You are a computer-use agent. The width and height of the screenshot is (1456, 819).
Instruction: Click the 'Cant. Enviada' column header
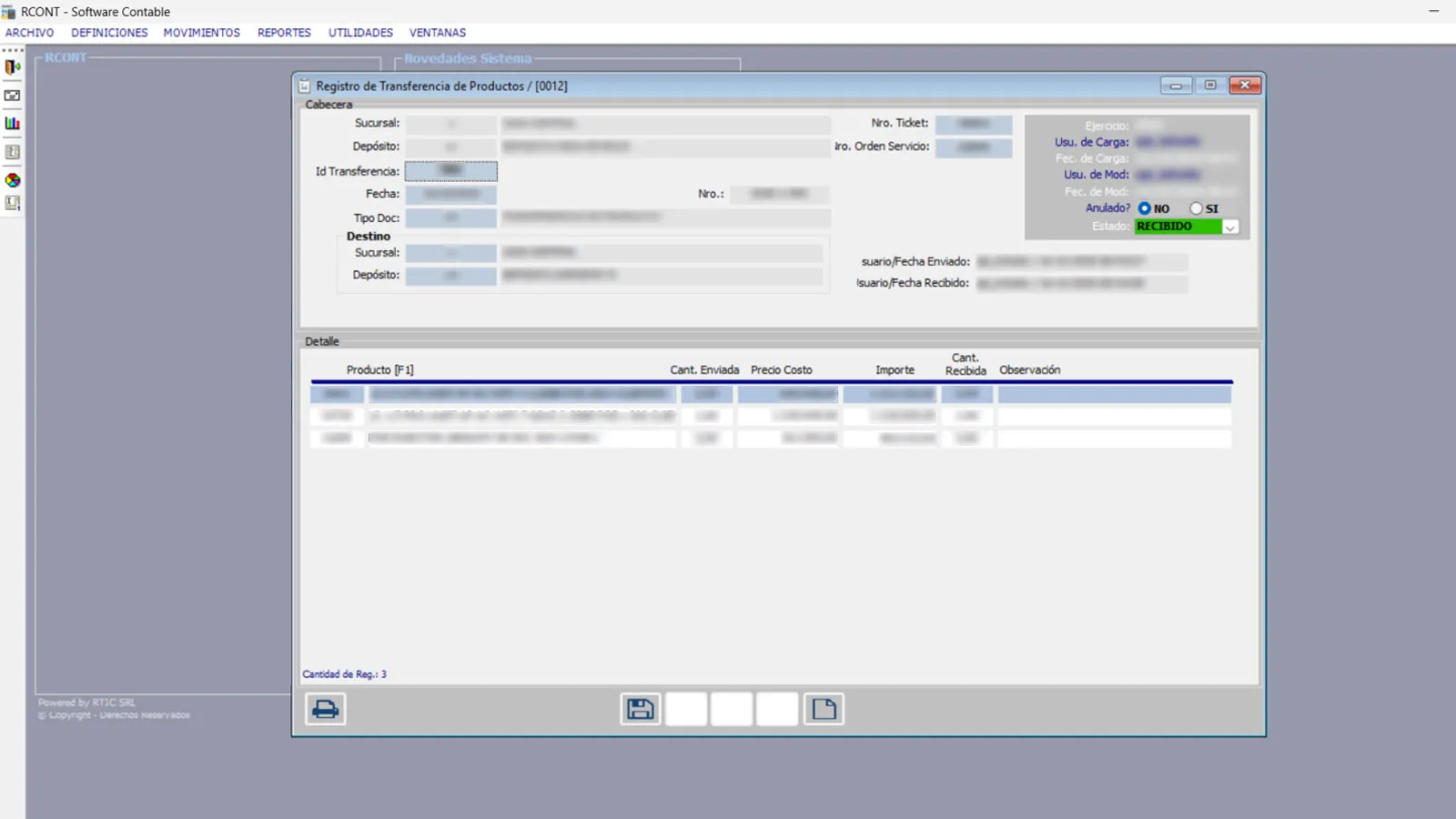704,370
